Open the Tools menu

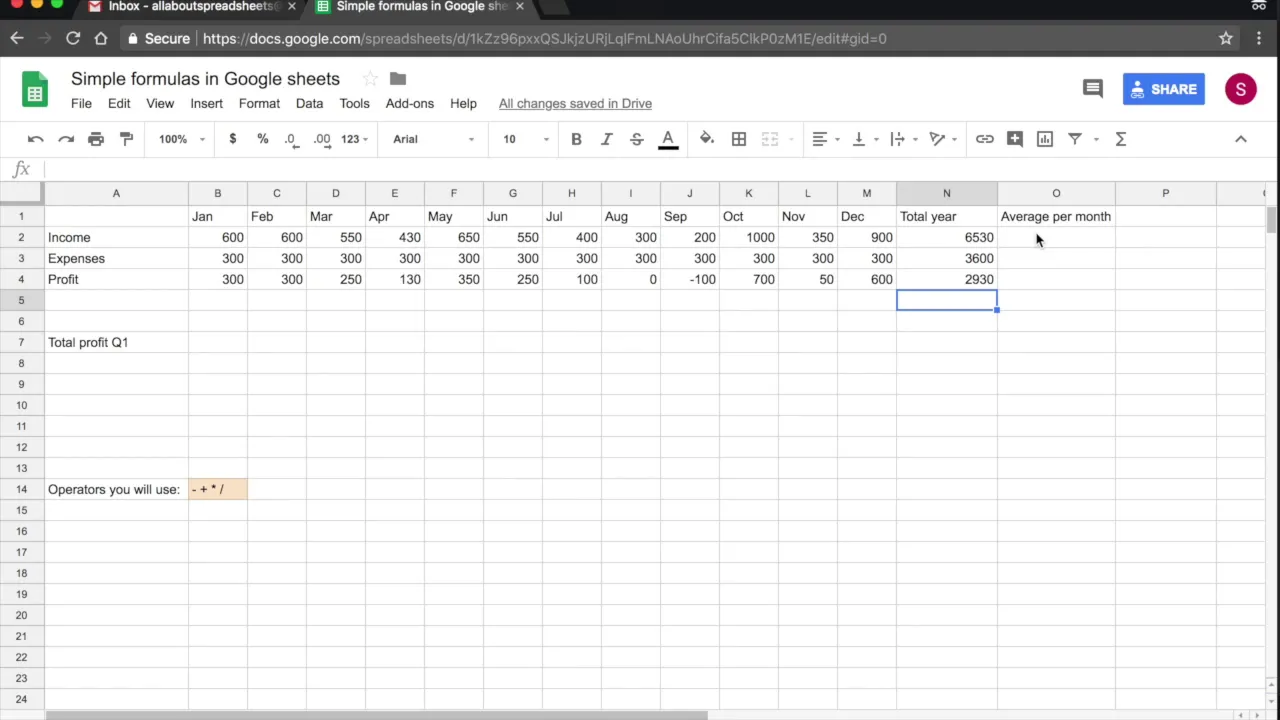click(354, 103)
